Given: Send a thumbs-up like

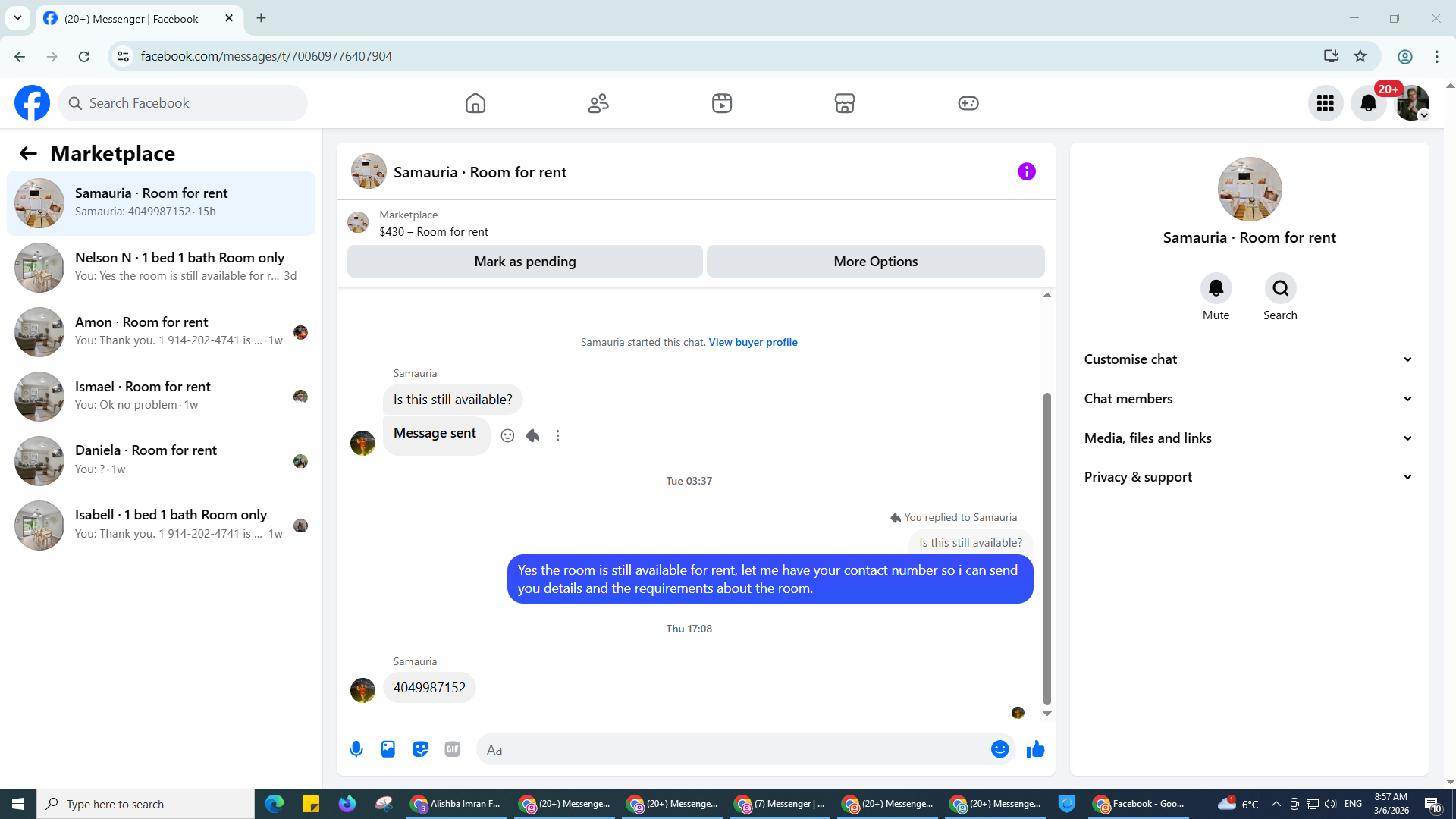Looking at the screenshot, I should coord(1035,749).
